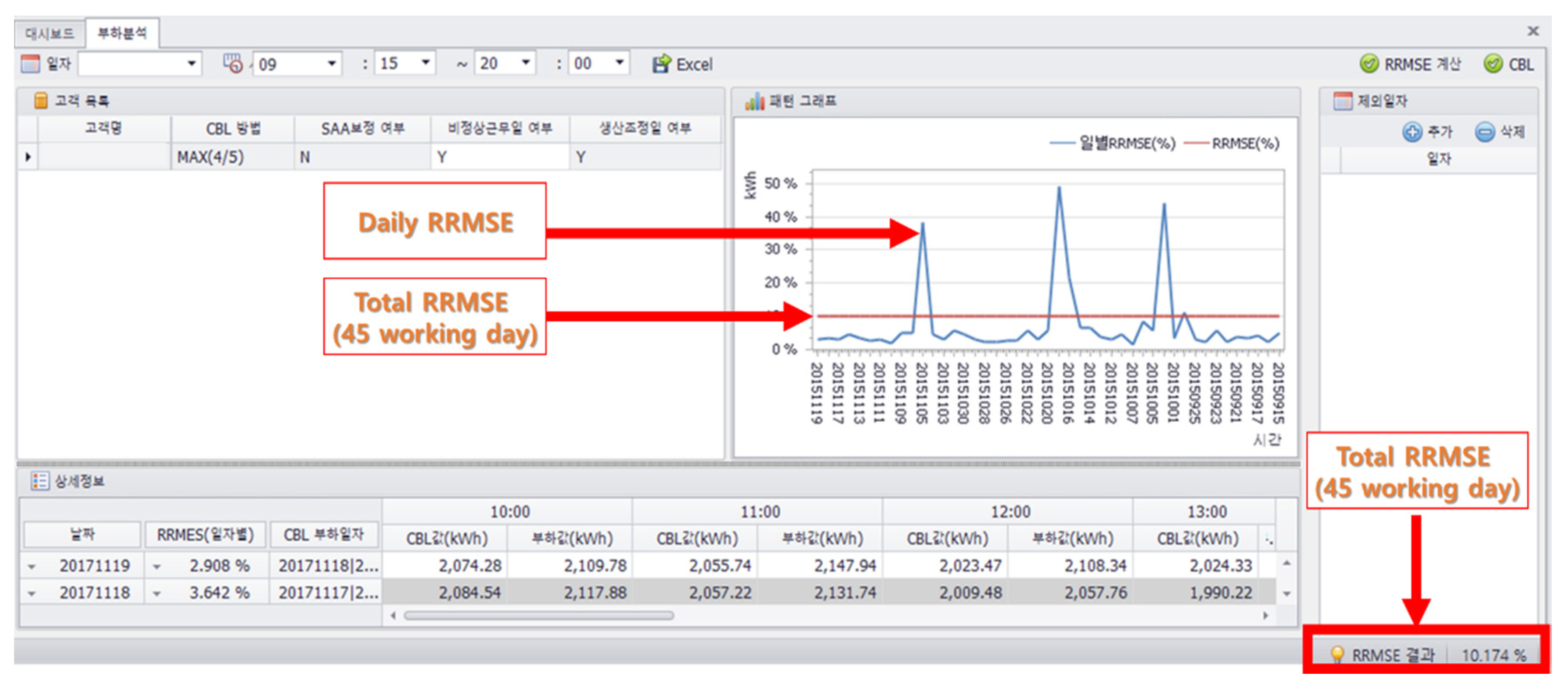Click the RRMES(일자별) column header
Viewport: 1568px width, 693px height.
point(205,535)
